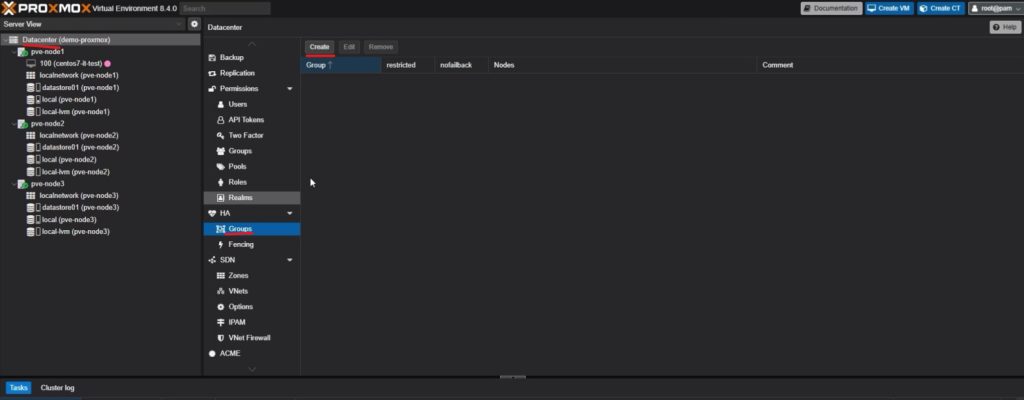Sort by the Comment column header

890,65
